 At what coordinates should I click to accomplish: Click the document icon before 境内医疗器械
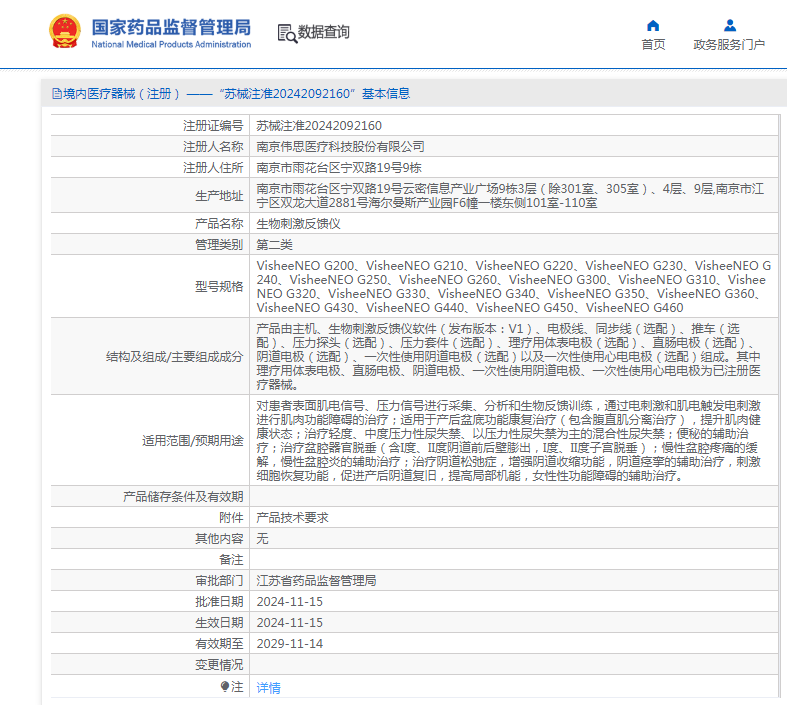[x=56, y=93]
